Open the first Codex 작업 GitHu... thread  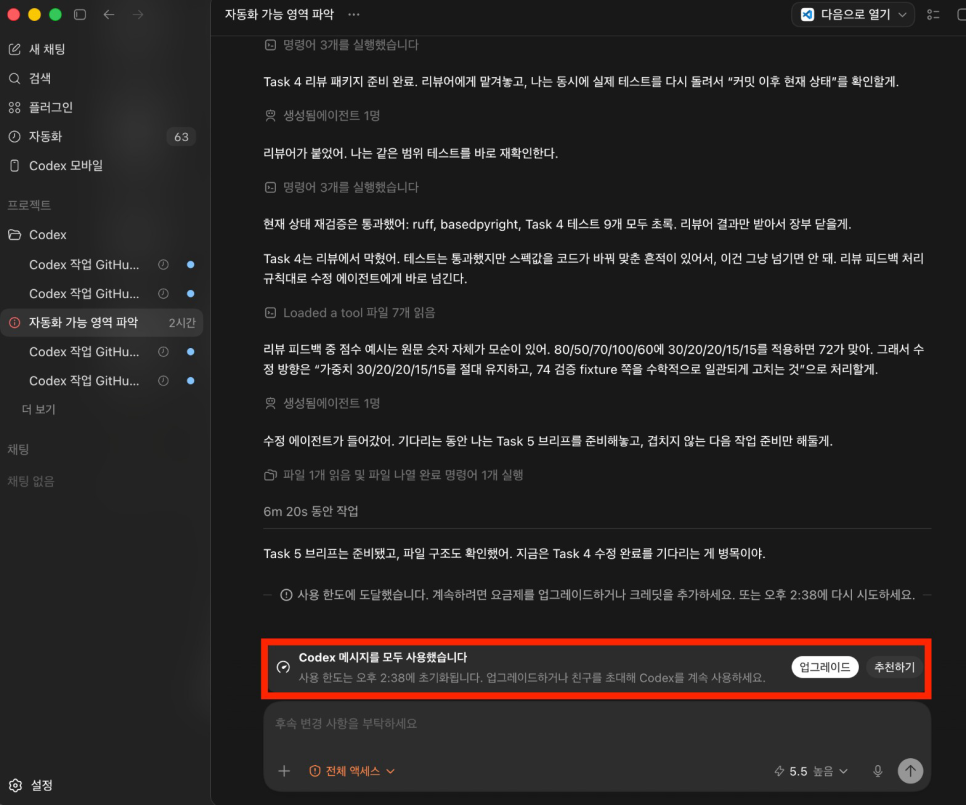point(84,264)
